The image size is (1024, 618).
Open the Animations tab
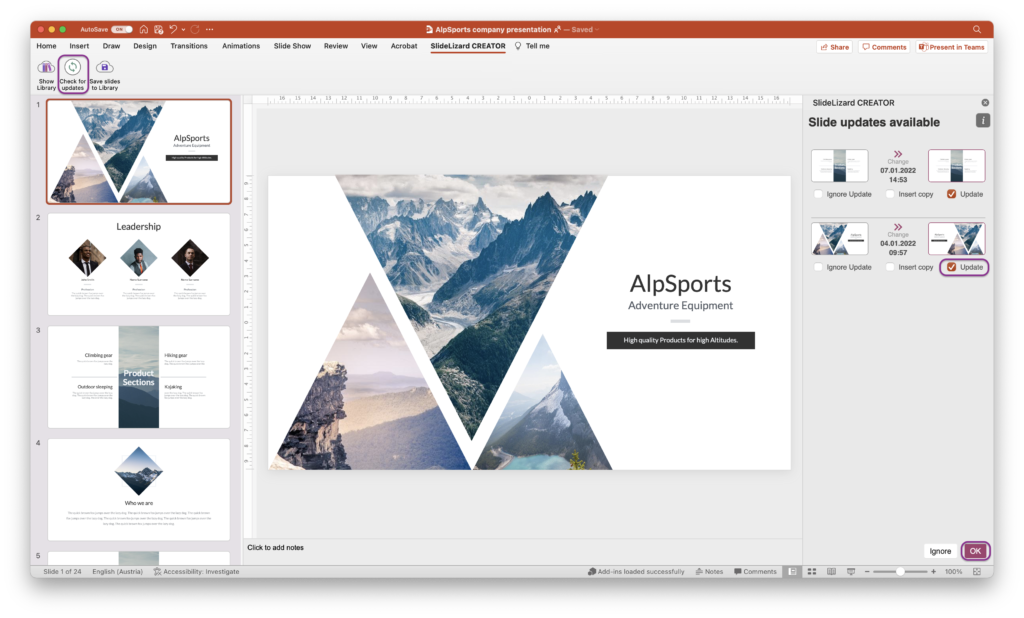click(x=241, y=46)
